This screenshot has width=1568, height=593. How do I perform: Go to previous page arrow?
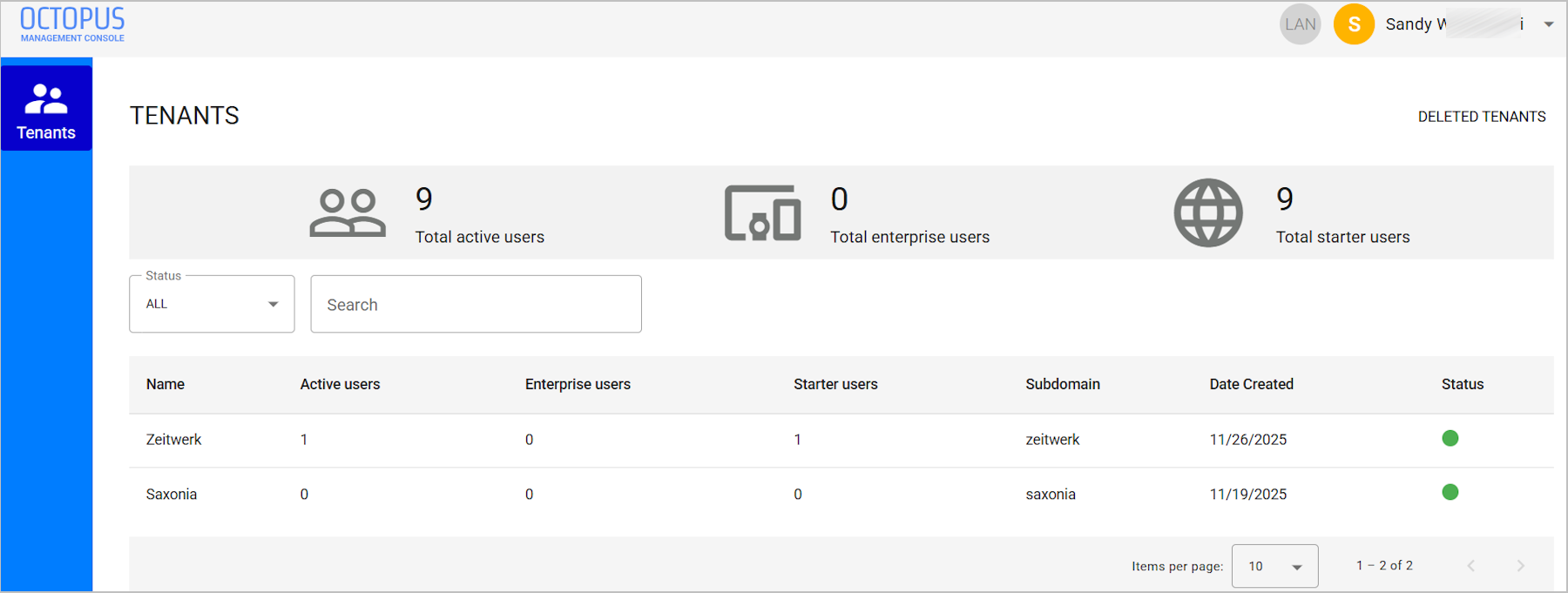click(1470, 566)
